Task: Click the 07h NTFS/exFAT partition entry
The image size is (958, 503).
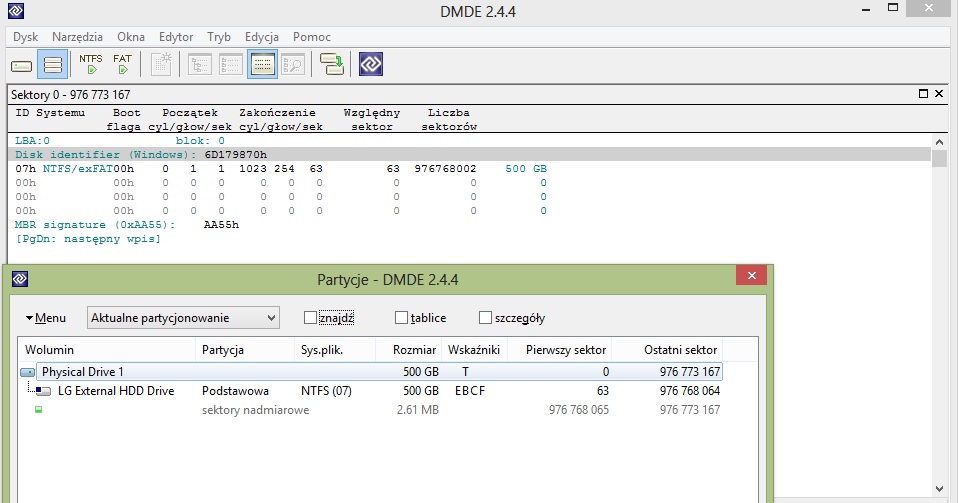Action: 281,169
